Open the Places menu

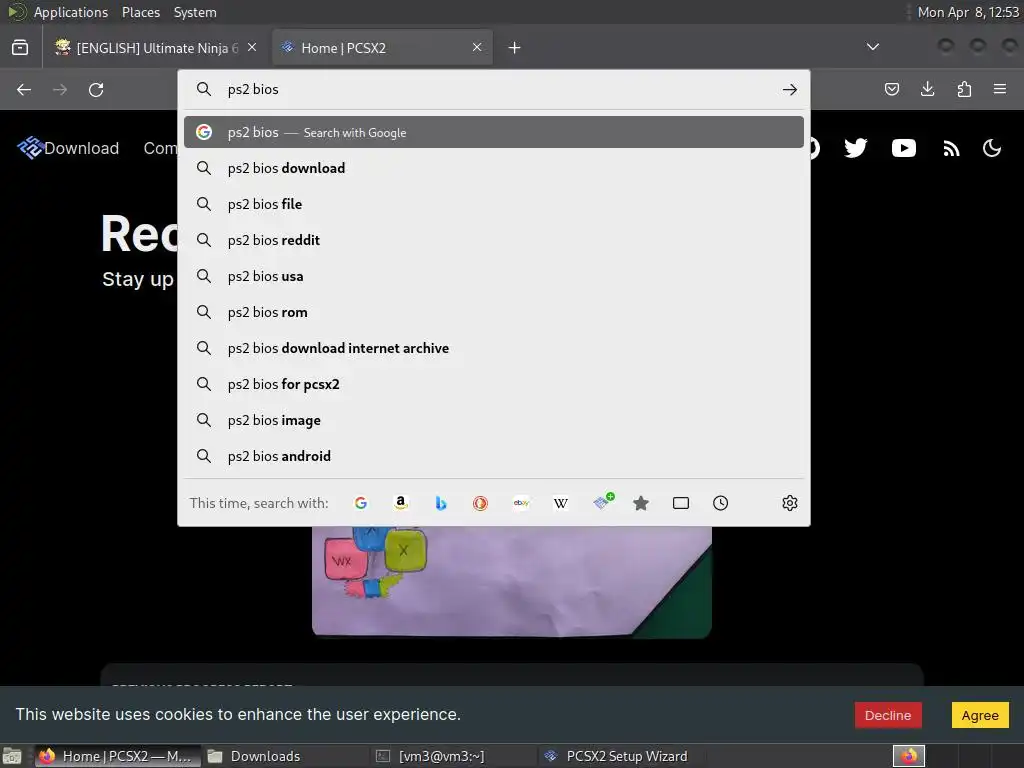pyautogui.click(x=141, y=12)
